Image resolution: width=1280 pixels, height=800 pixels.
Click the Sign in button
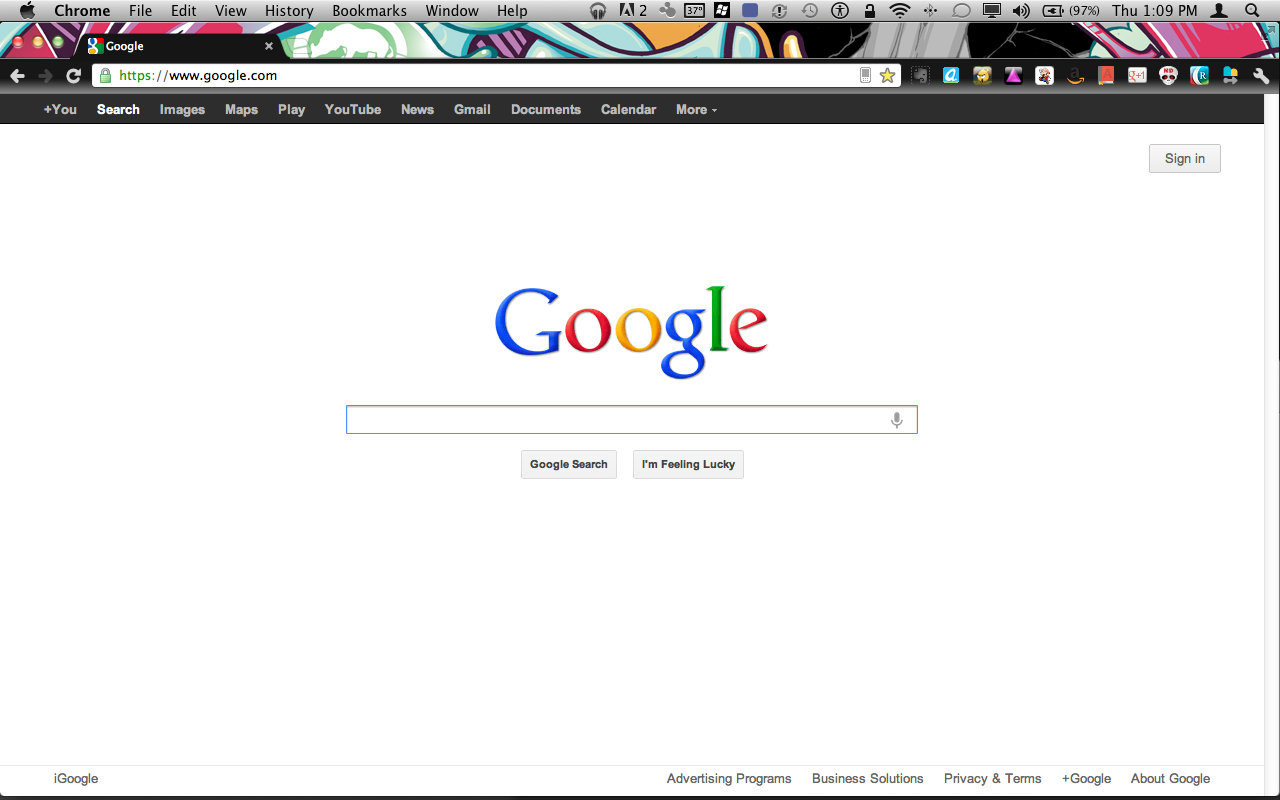click(x=1185, y=159)
